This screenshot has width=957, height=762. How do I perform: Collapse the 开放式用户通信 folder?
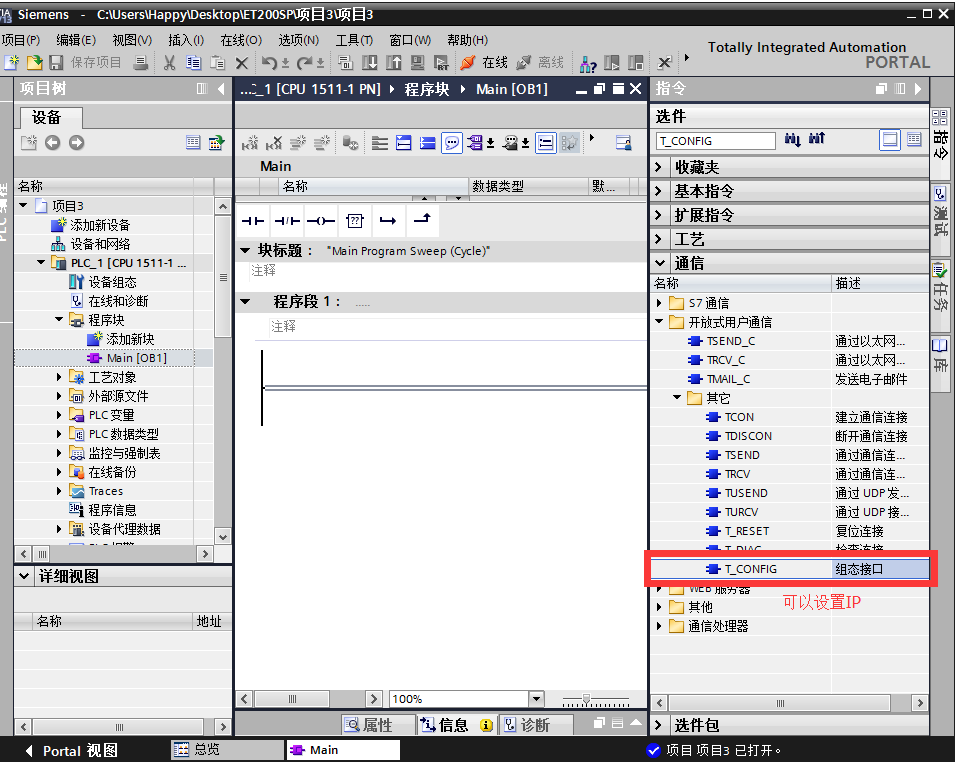[659, 322]
